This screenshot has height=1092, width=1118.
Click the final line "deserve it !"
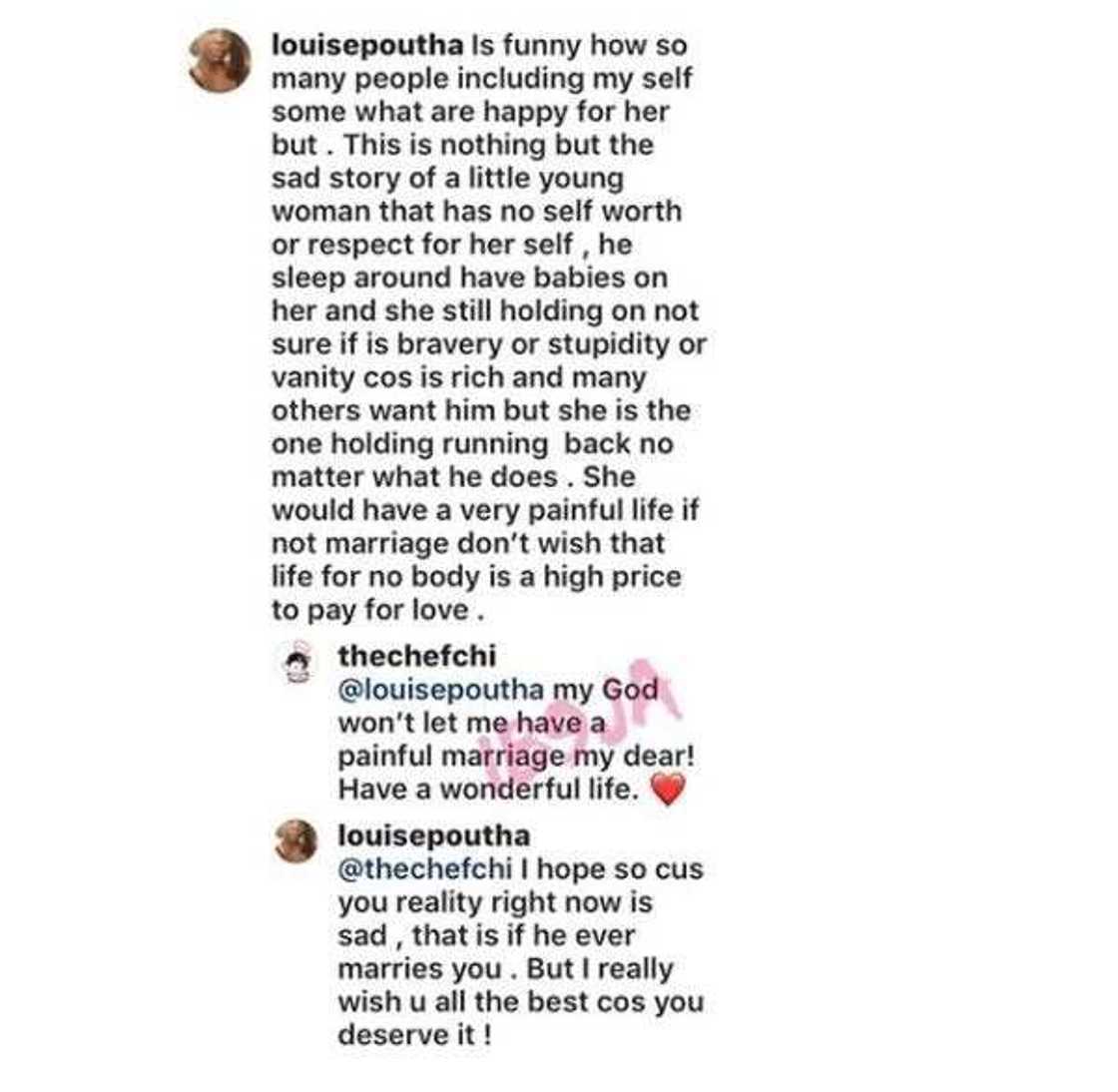tap(414, 1034)
